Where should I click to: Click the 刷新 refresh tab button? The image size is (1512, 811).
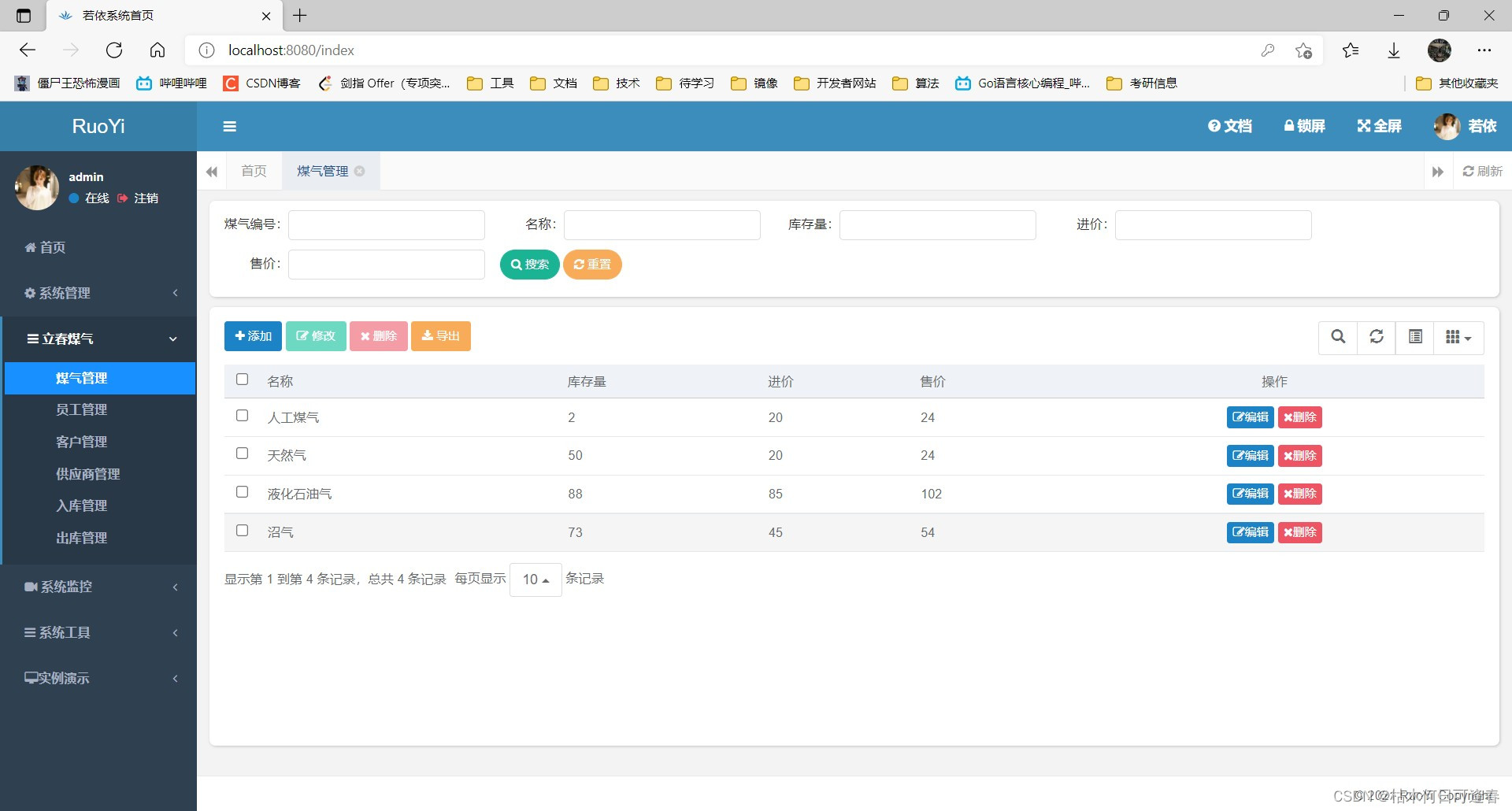(1483, 171)
